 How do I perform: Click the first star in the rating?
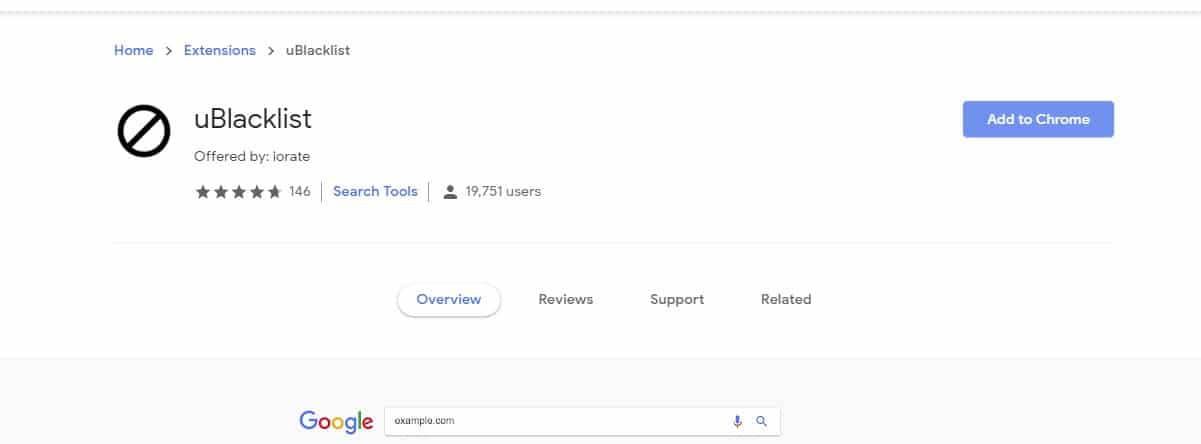(x=202, y=191)
